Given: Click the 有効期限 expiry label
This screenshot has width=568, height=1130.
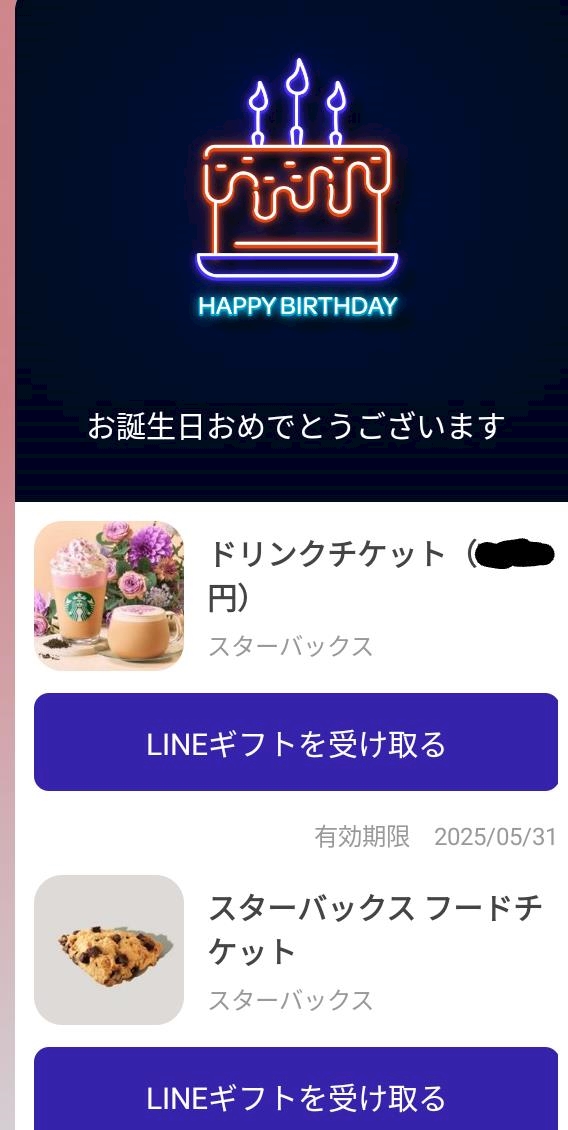Looking at the screenshot, I should [x=362, y=837].
